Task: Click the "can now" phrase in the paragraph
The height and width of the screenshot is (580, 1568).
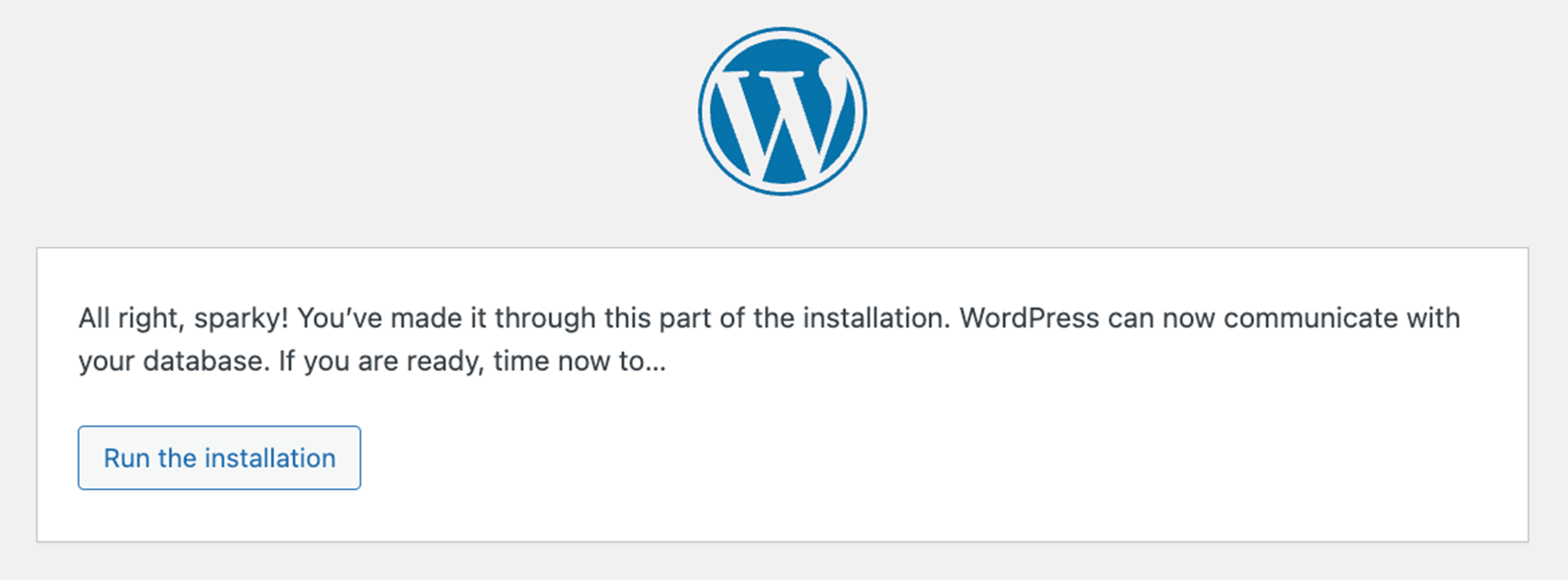Action: coord(1161,319)
